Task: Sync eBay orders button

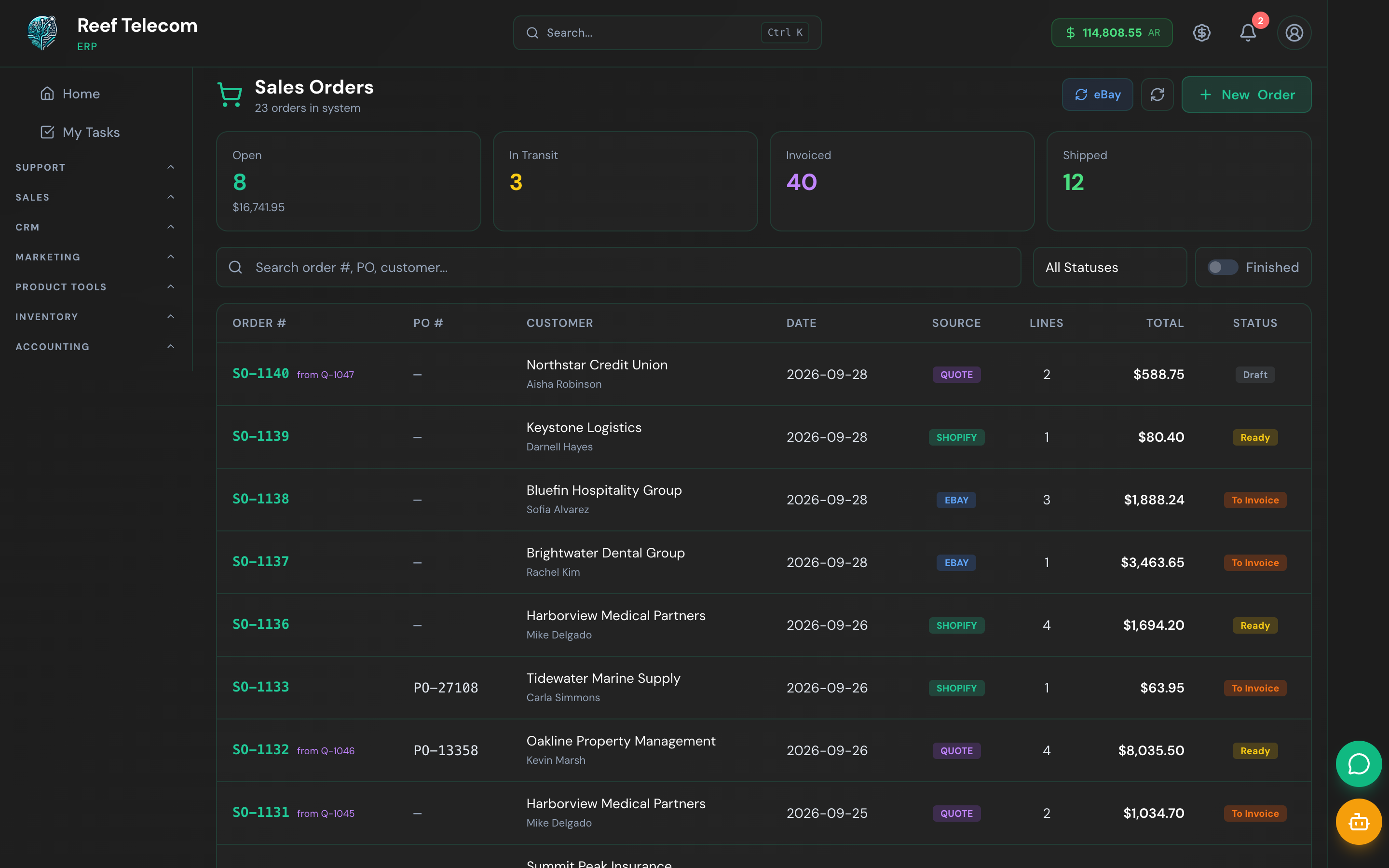Action: point(1097,95)
